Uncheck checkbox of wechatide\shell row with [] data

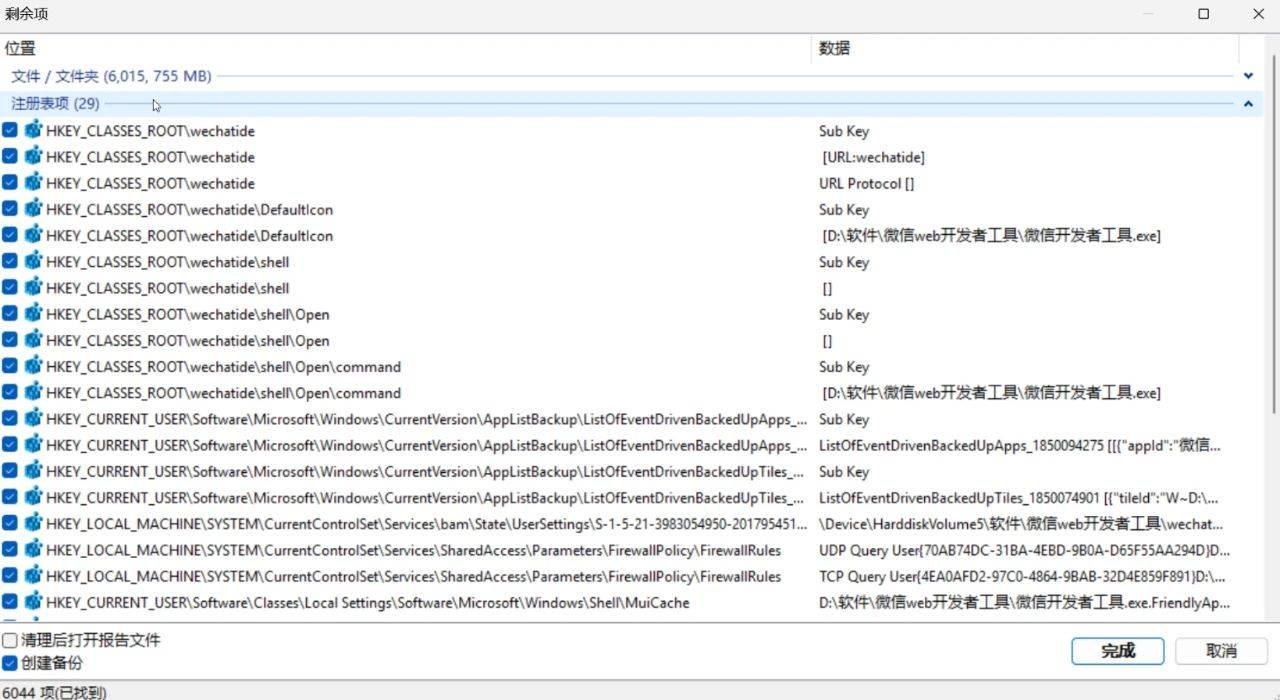(x=10, y=287)
